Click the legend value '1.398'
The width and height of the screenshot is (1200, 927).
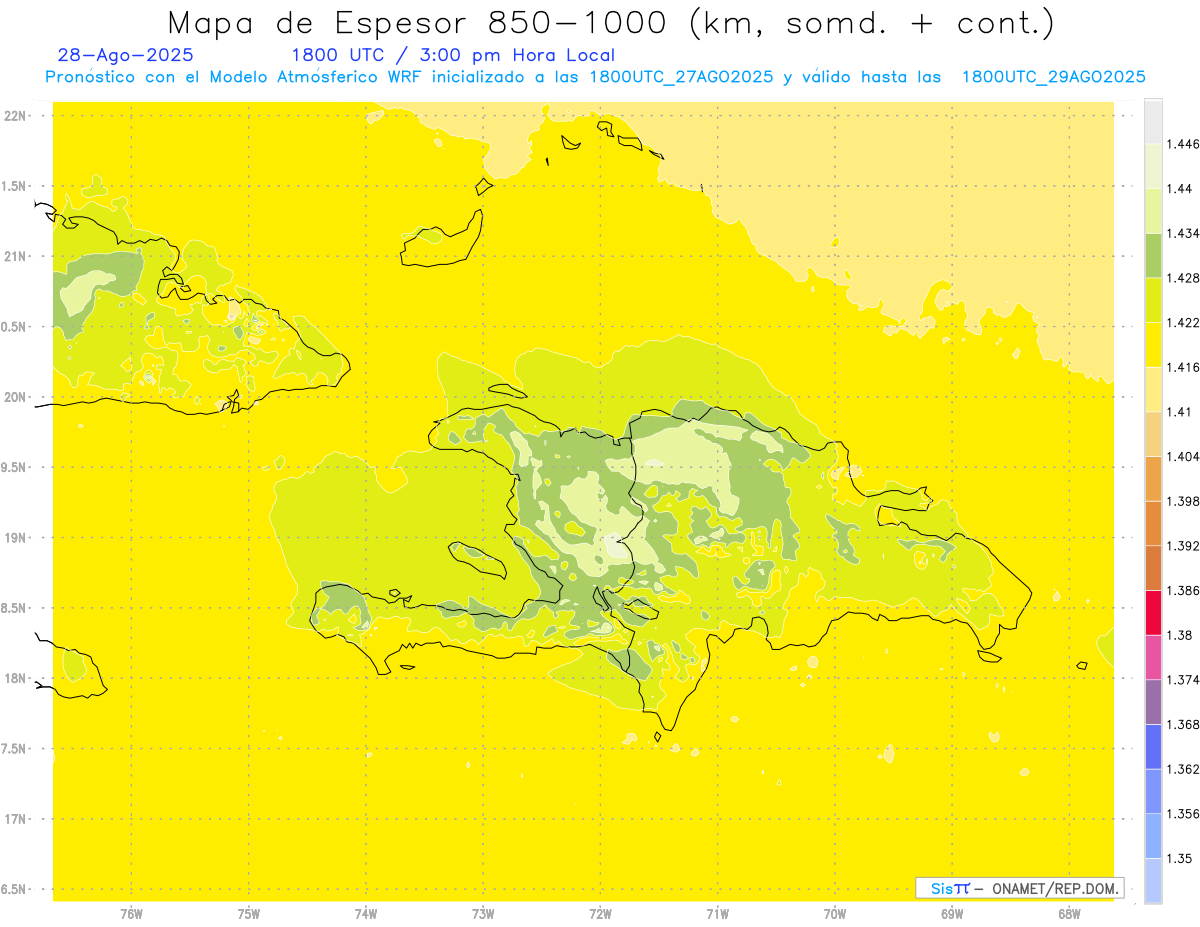click(1181, 501)
